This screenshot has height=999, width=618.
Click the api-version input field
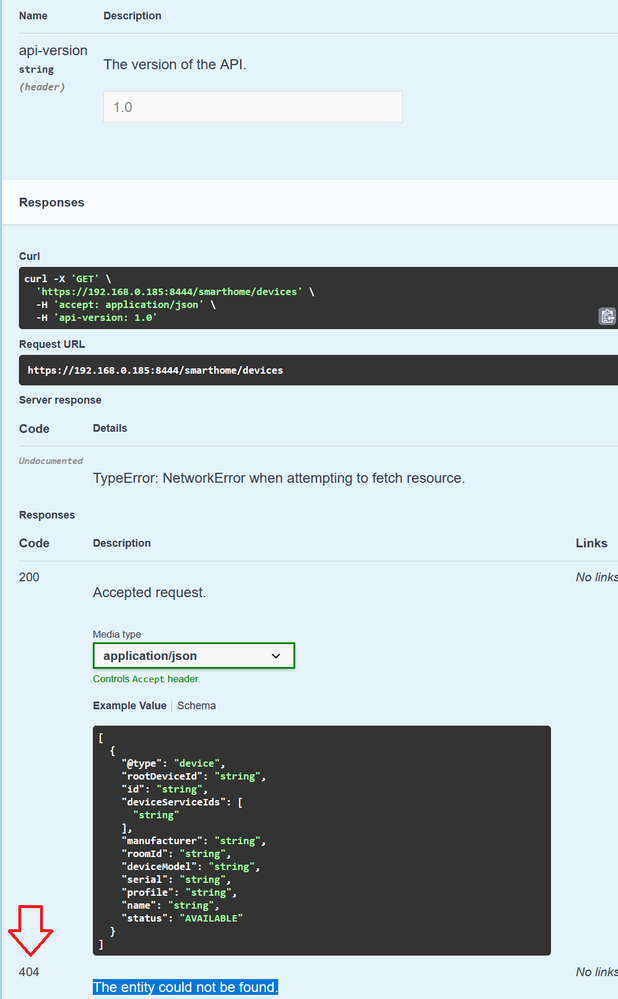click(x=252, y=106)
